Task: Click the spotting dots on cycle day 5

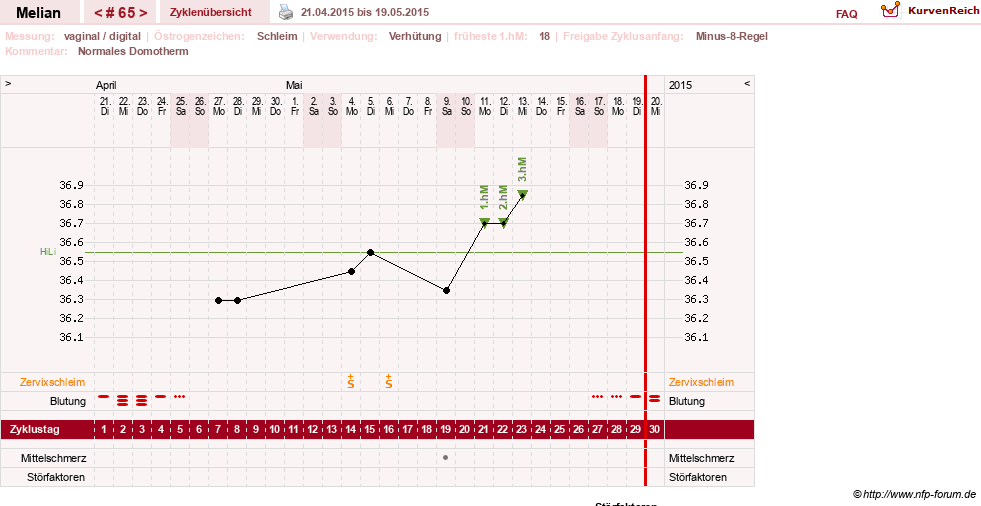Action: coord(180,397)
